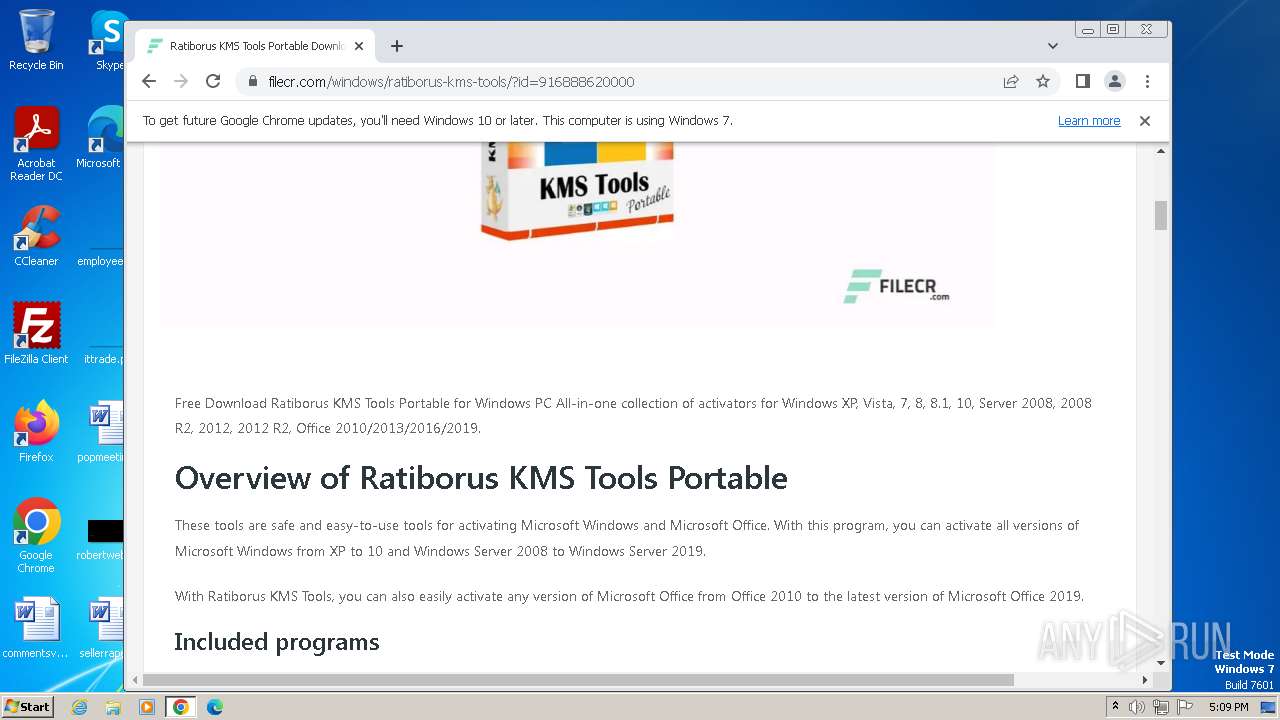Open File Explorer from the taskbar

pyautogui.click(x=113, y=707)
